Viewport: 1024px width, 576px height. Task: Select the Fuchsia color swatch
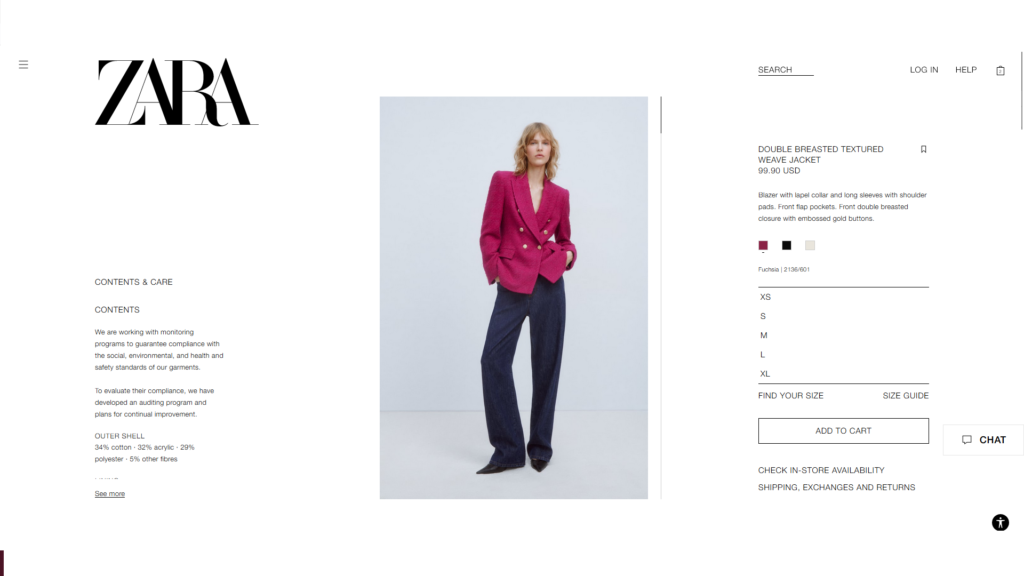(x=763, y=246)
